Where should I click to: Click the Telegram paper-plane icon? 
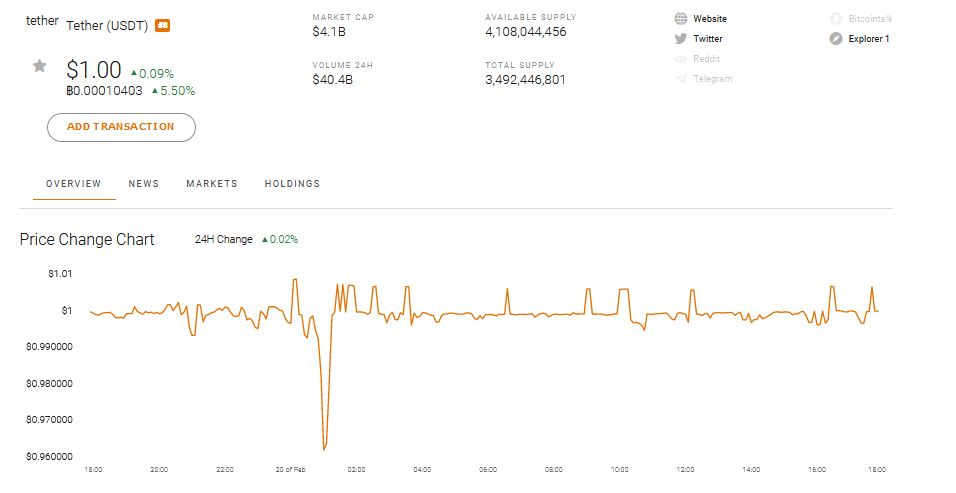680,79
